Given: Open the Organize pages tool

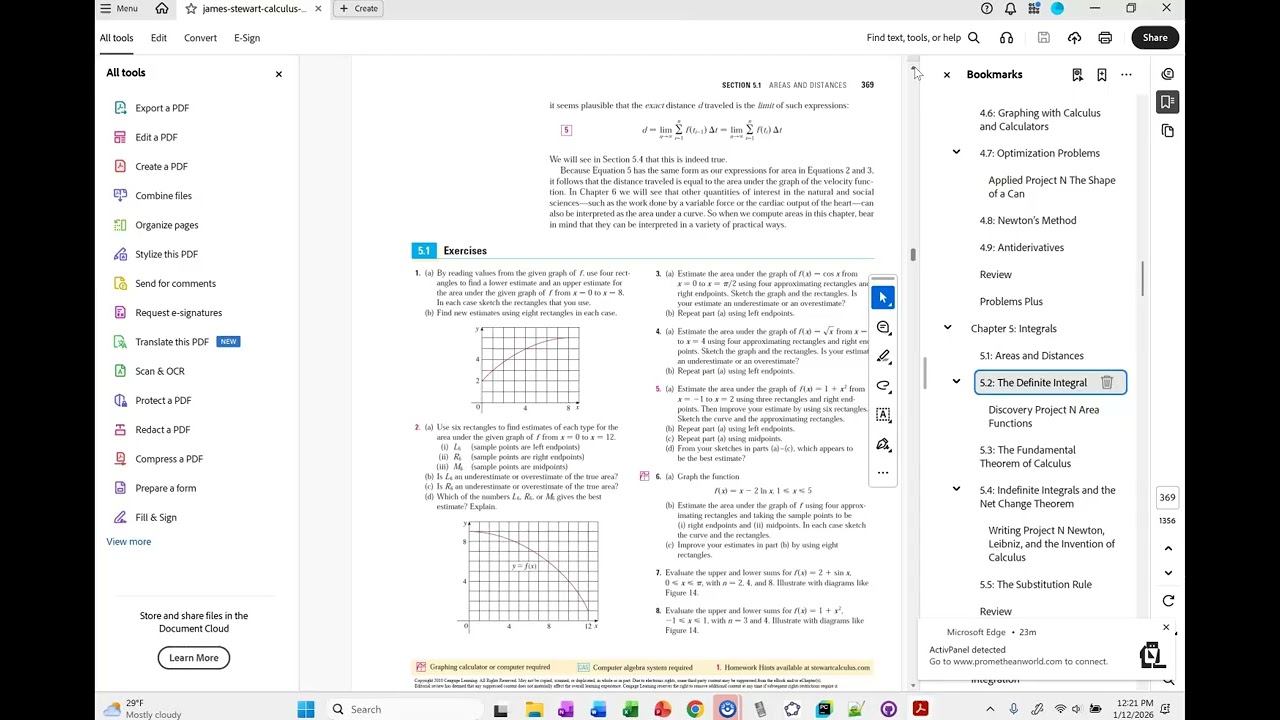Looking at the screenshot, I should (167, 225).
